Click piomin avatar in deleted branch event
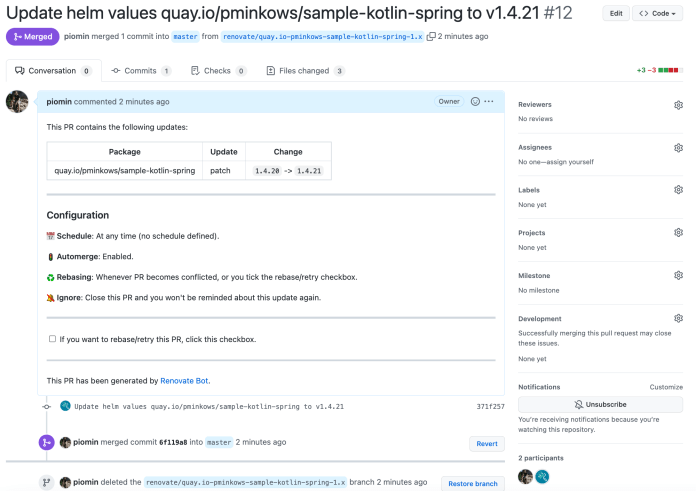The width and height of the screenshot is (696, 491). click(65, 482)
